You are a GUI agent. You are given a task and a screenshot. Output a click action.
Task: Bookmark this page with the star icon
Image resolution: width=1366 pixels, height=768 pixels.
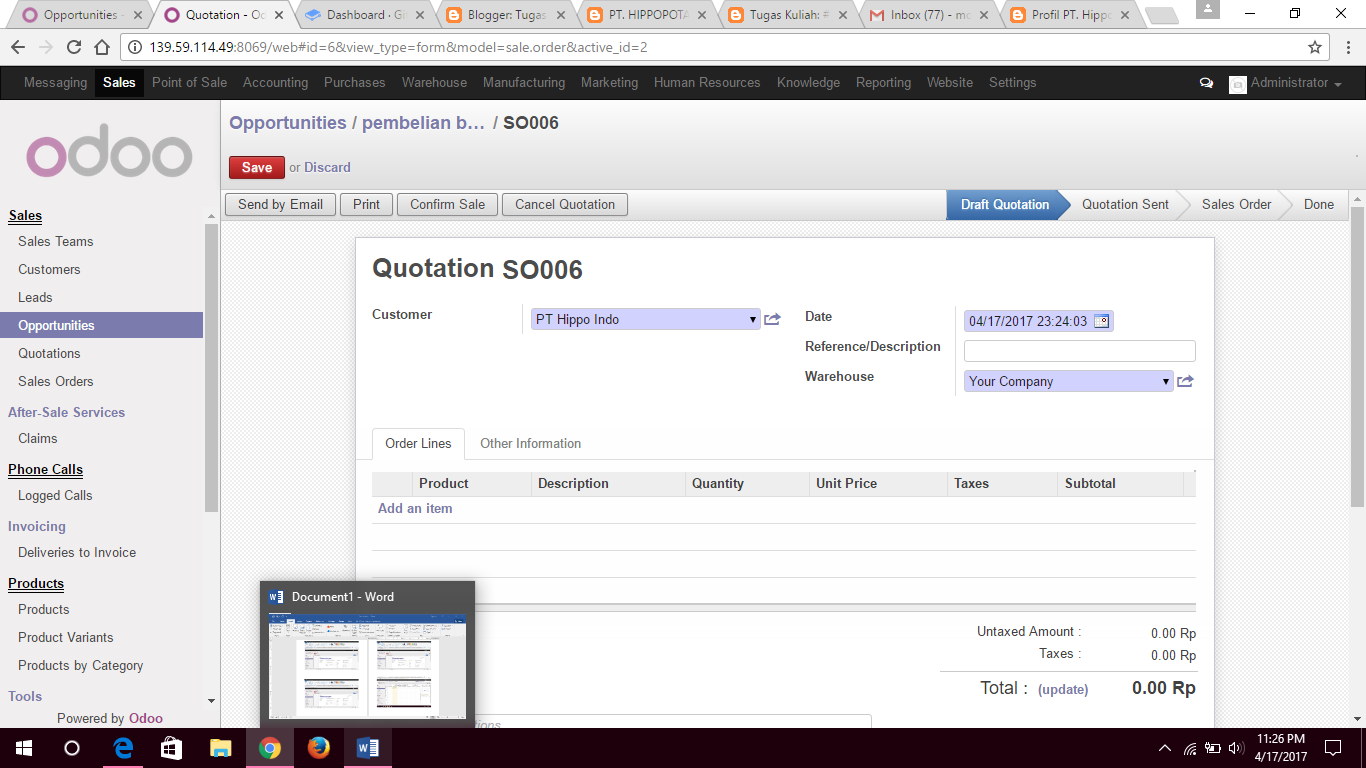coord(1315,47)
